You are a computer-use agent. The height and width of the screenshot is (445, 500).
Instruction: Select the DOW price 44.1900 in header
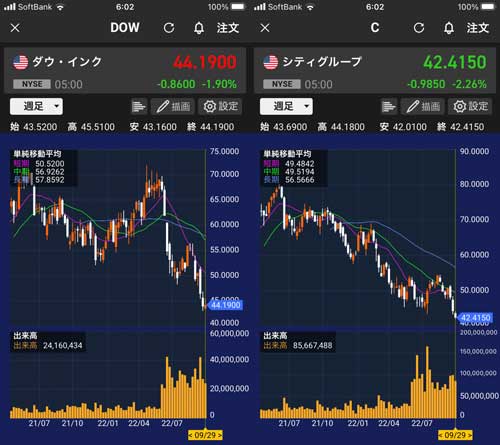point(205,62)
